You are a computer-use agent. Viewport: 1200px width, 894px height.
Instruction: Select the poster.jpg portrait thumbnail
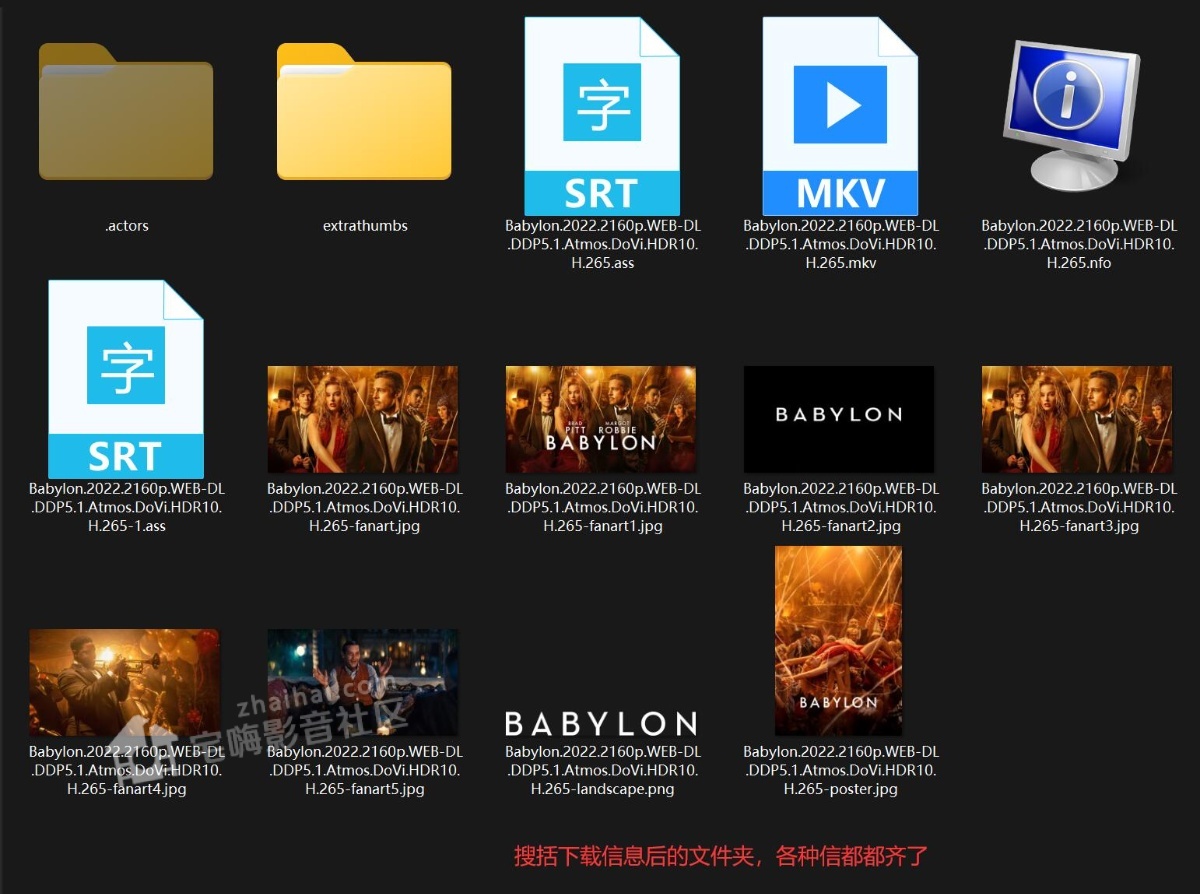[839, 641]
